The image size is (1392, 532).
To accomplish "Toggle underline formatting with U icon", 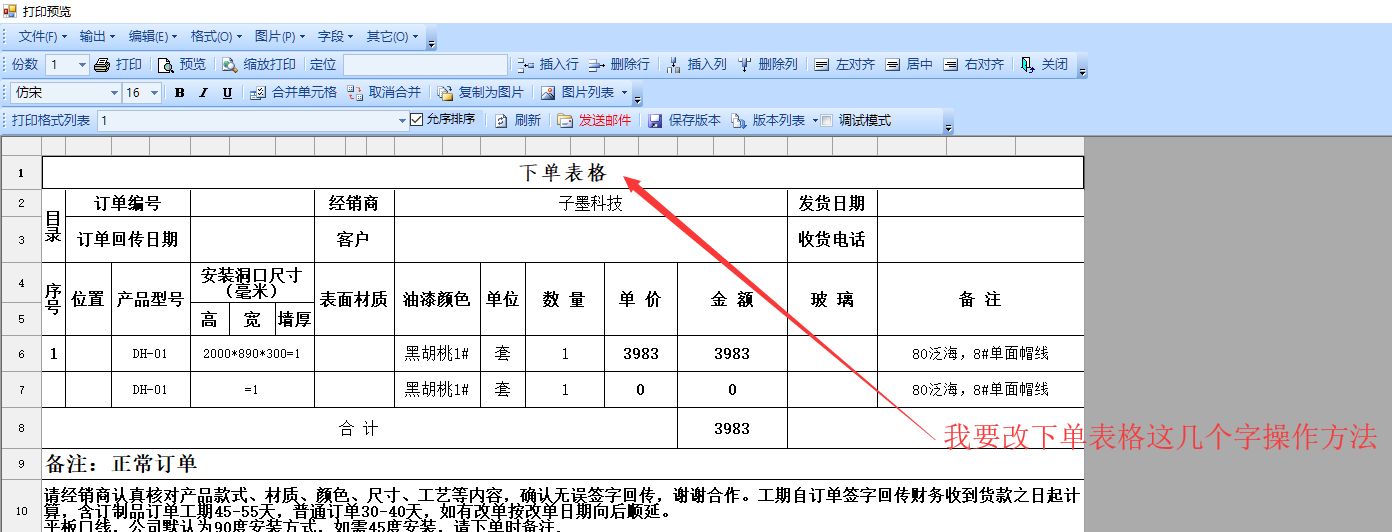I will [227, 93].
